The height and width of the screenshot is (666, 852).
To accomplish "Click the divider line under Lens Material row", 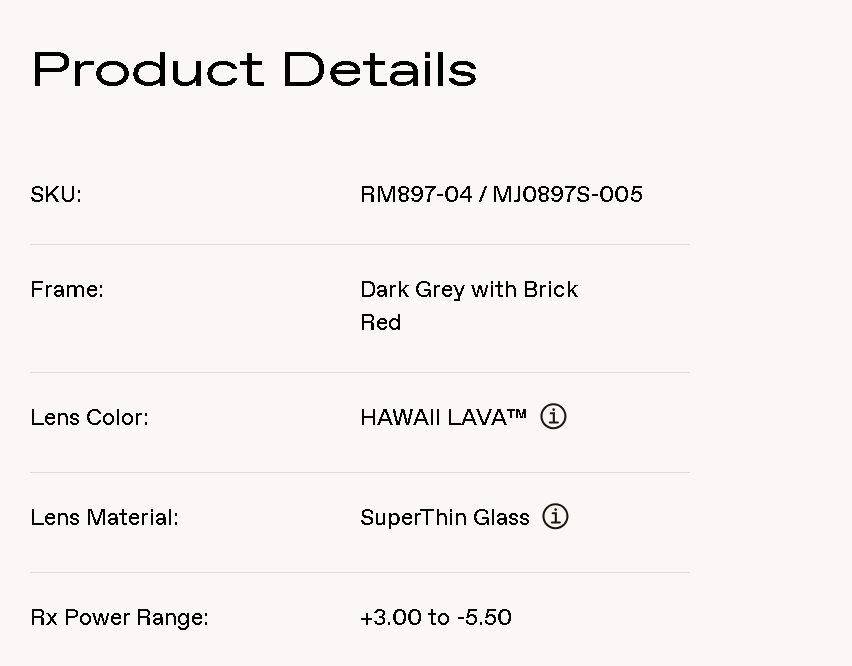I will coord(360,572).
